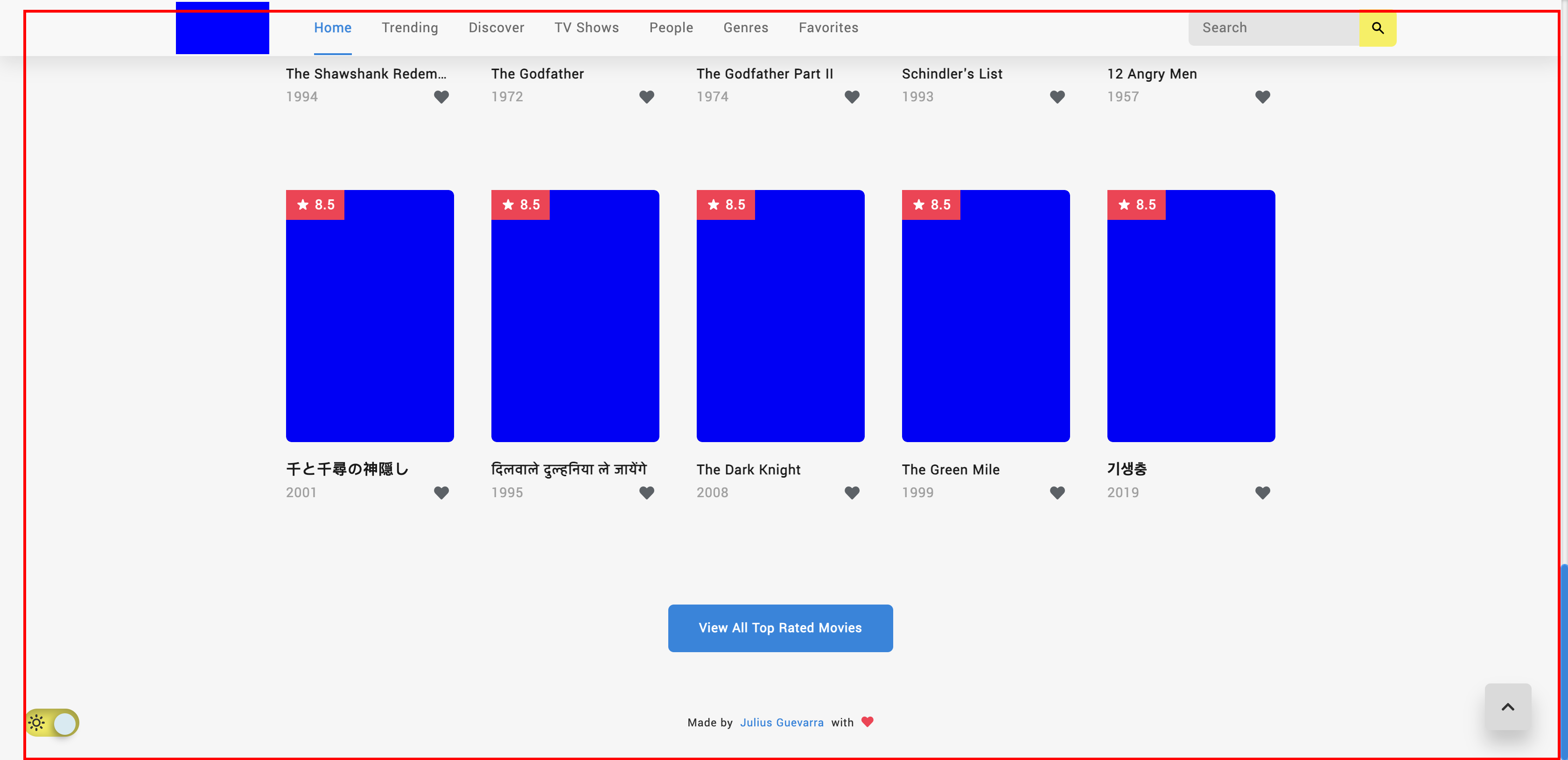Click the blue logo in header

click(222, 28)
